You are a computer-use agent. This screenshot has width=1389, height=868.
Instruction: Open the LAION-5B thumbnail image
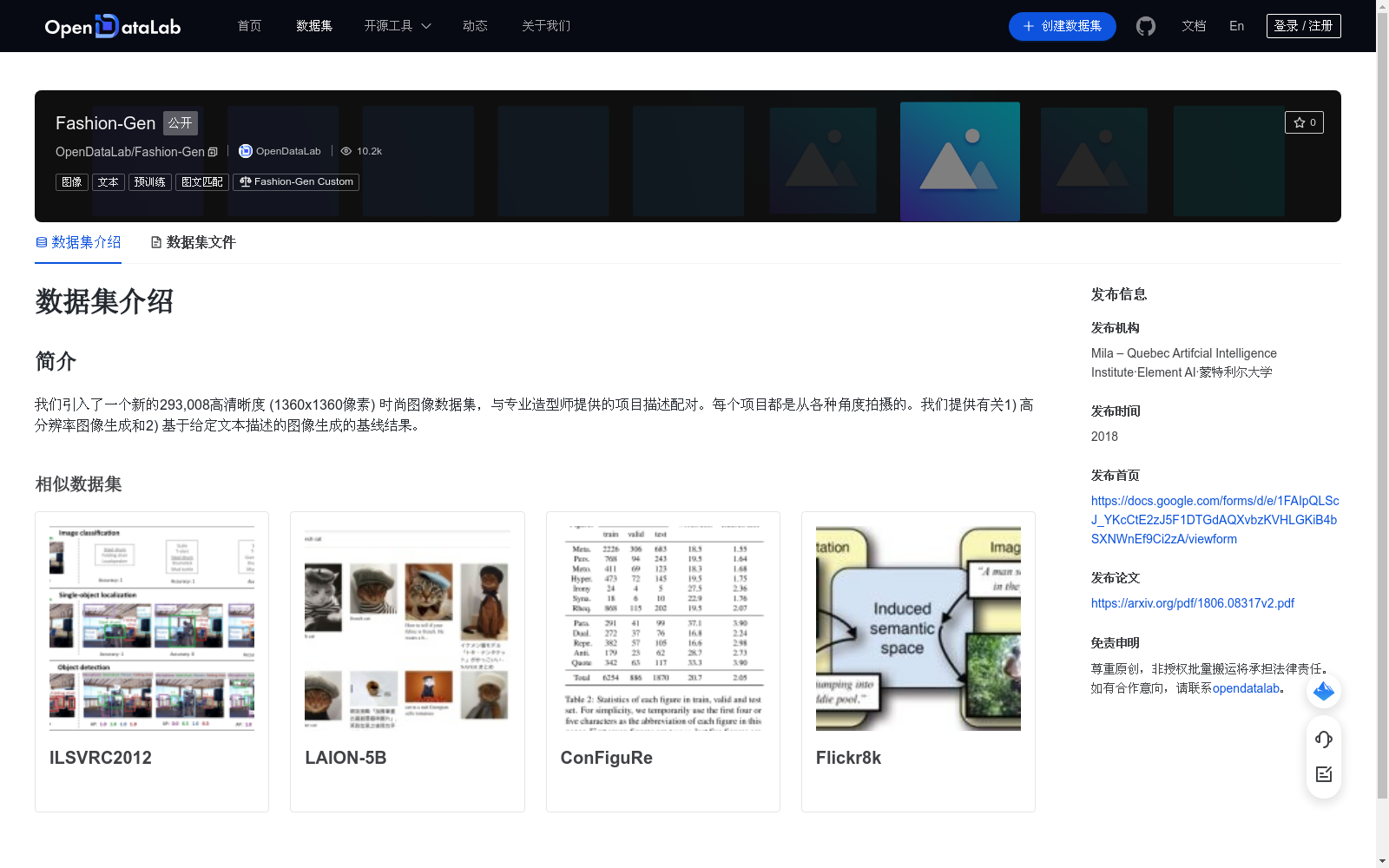click(407, 628)
